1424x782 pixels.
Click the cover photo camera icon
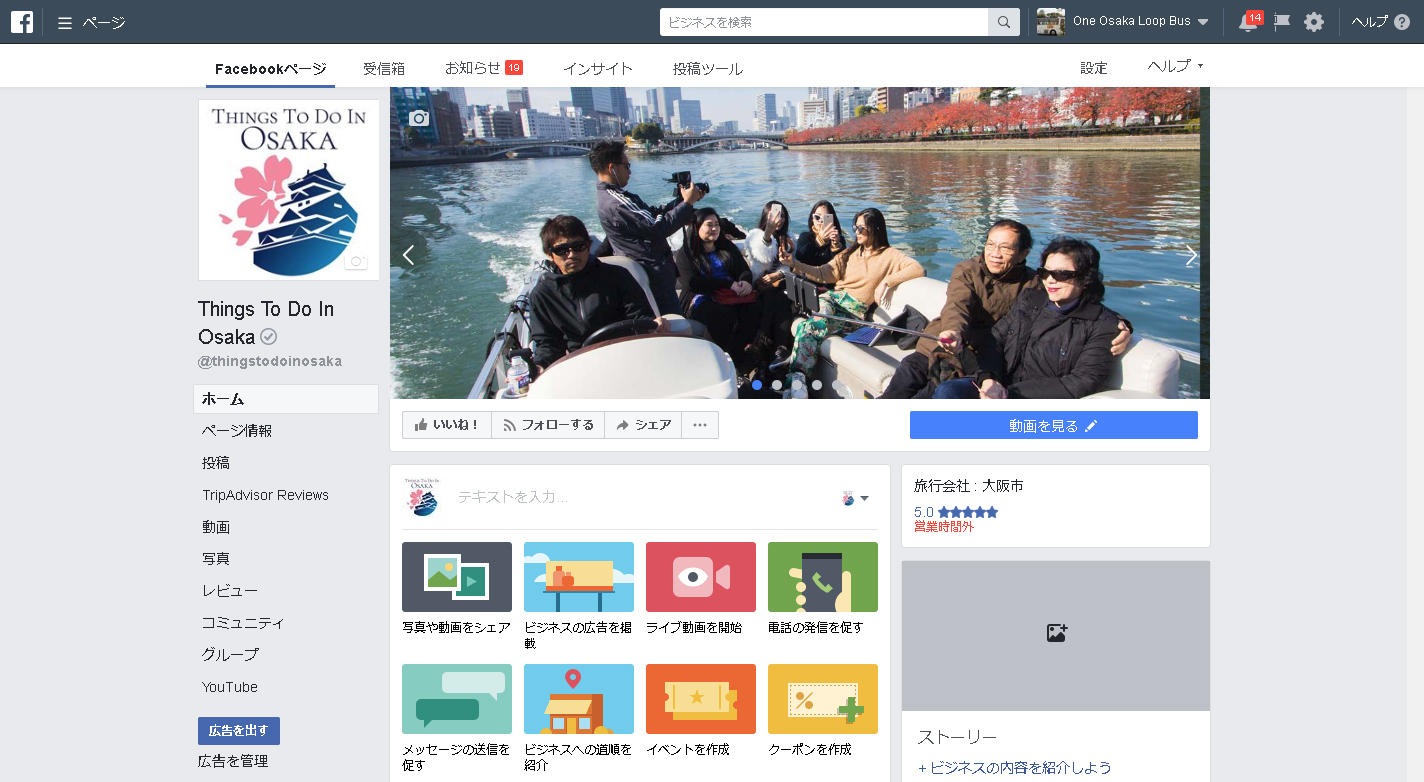pos(419,118)
